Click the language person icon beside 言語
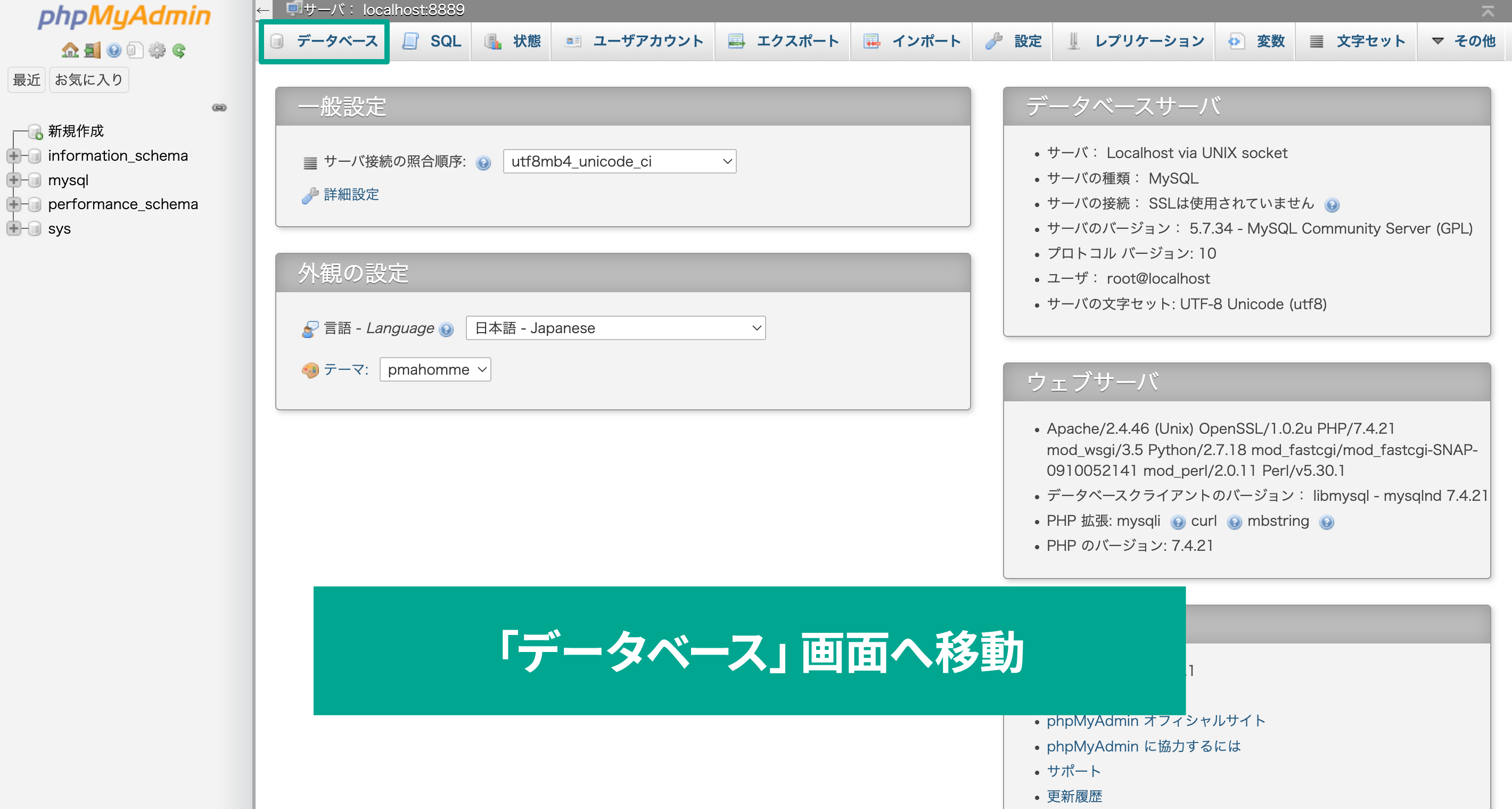This screenshot has height=809, width=1512. coord(310,329)
